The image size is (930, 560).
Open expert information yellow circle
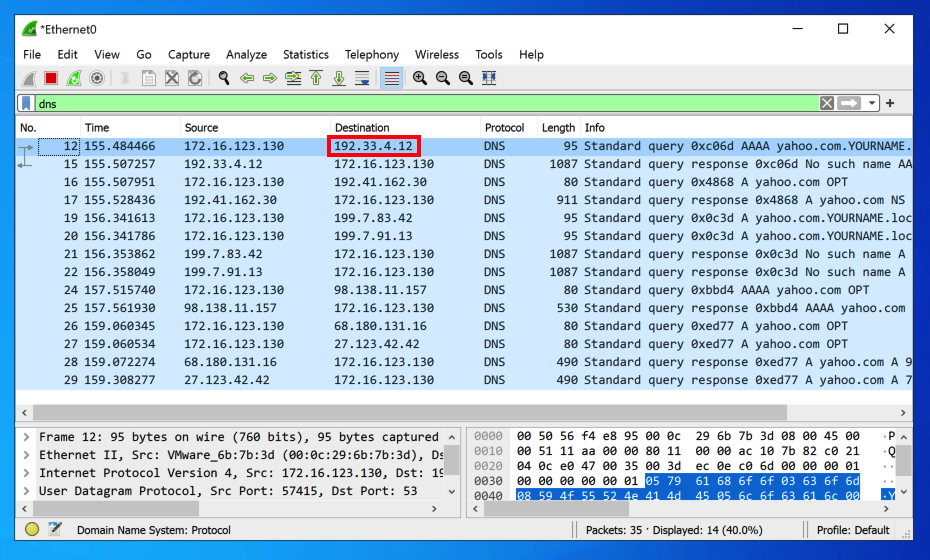point(32,529)
